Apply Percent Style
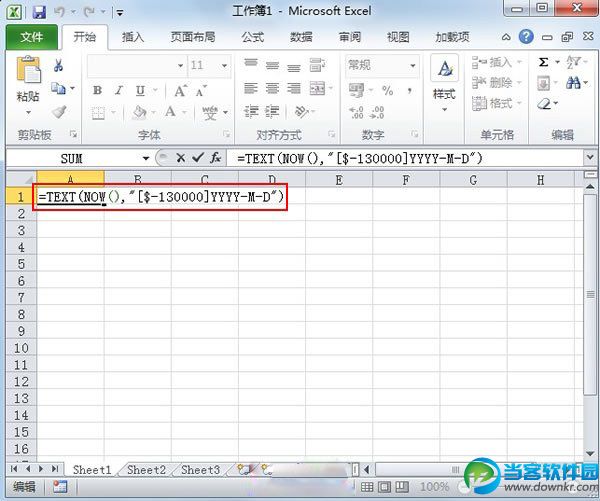600x501 pixels. coord(388,91)
